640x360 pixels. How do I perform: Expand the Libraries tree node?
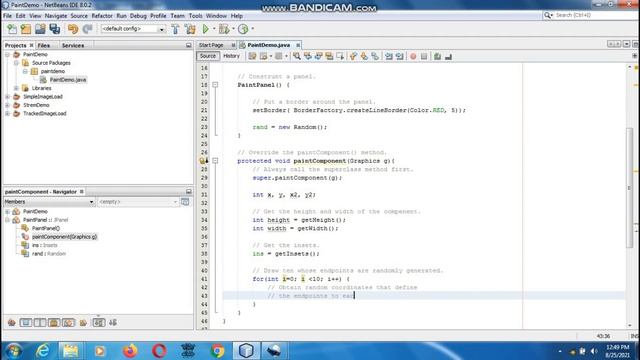(x=16, y=88)
